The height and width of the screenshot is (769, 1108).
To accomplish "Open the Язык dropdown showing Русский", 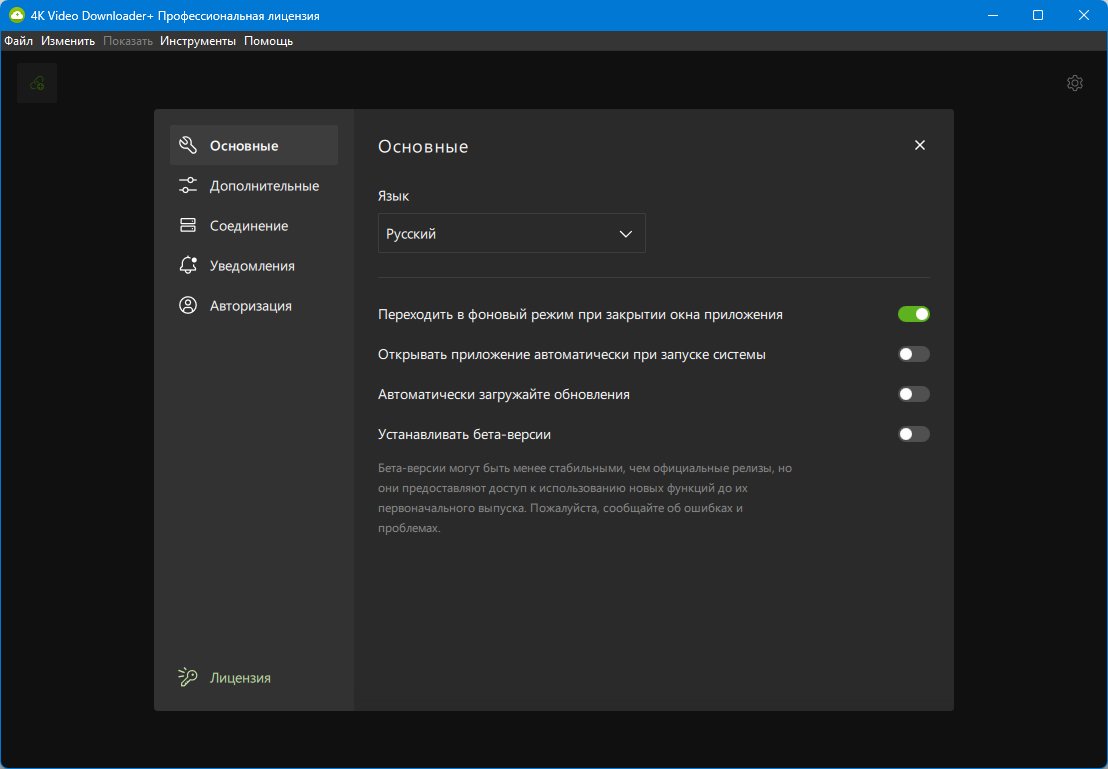I will (512, 233).
